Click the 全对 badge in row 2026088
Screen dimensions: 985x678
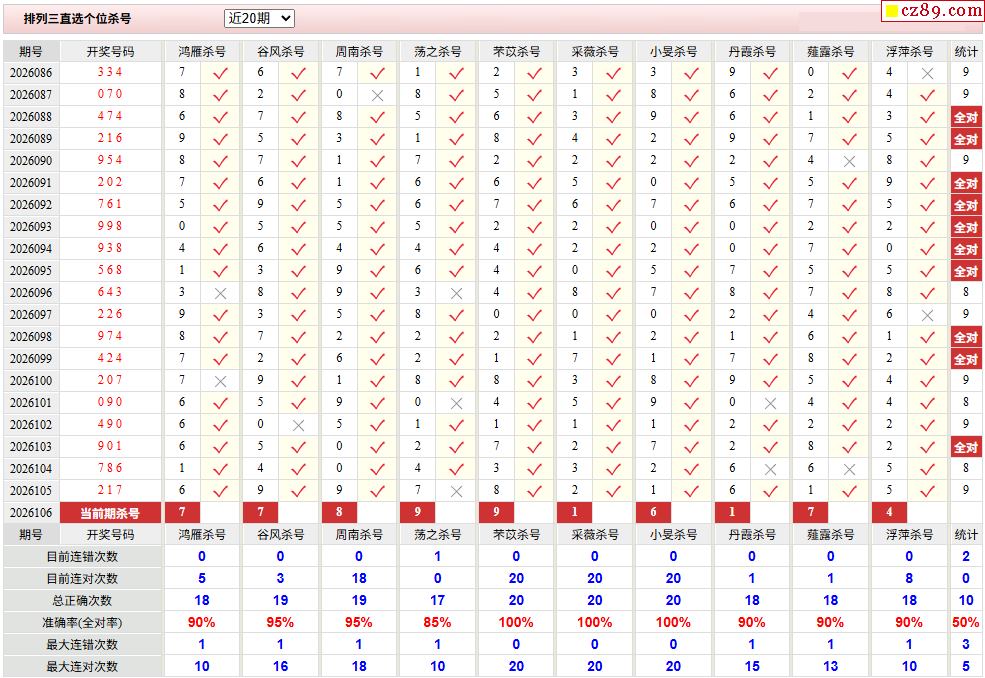click(x=965, y=117)
